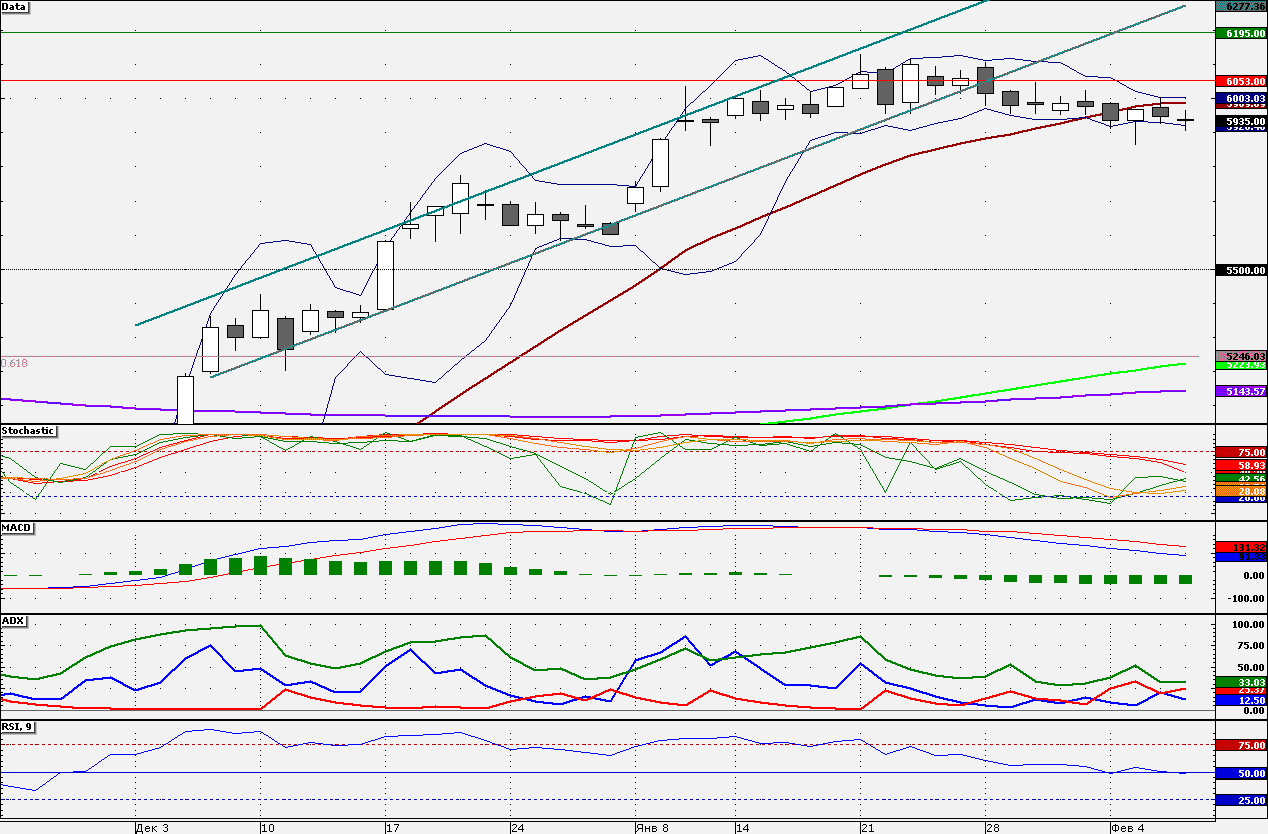Click the '24' date on time axis

point(517,828)
